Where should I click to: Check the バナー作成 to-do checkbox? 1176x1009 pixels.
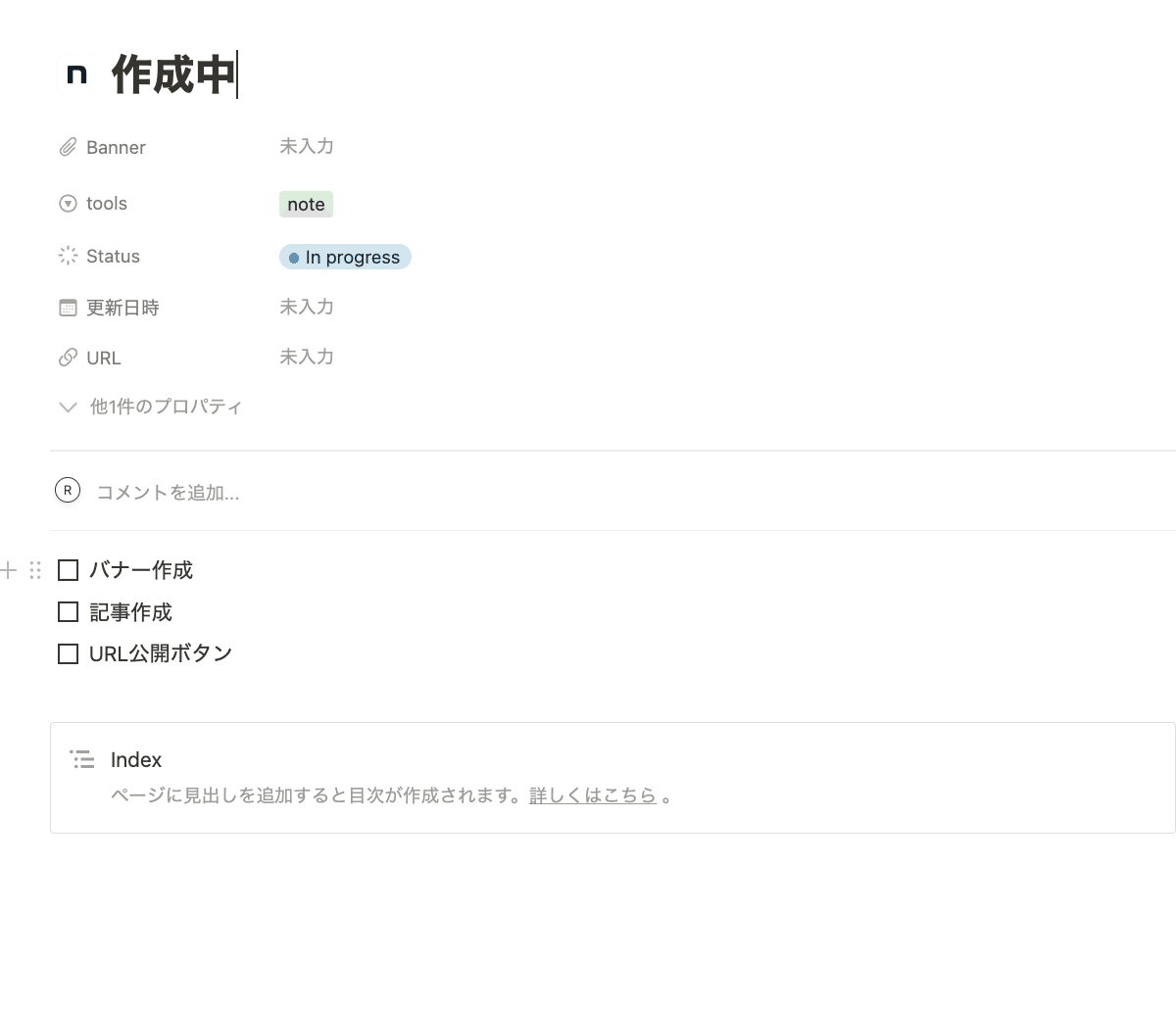[x=68, y=569]
